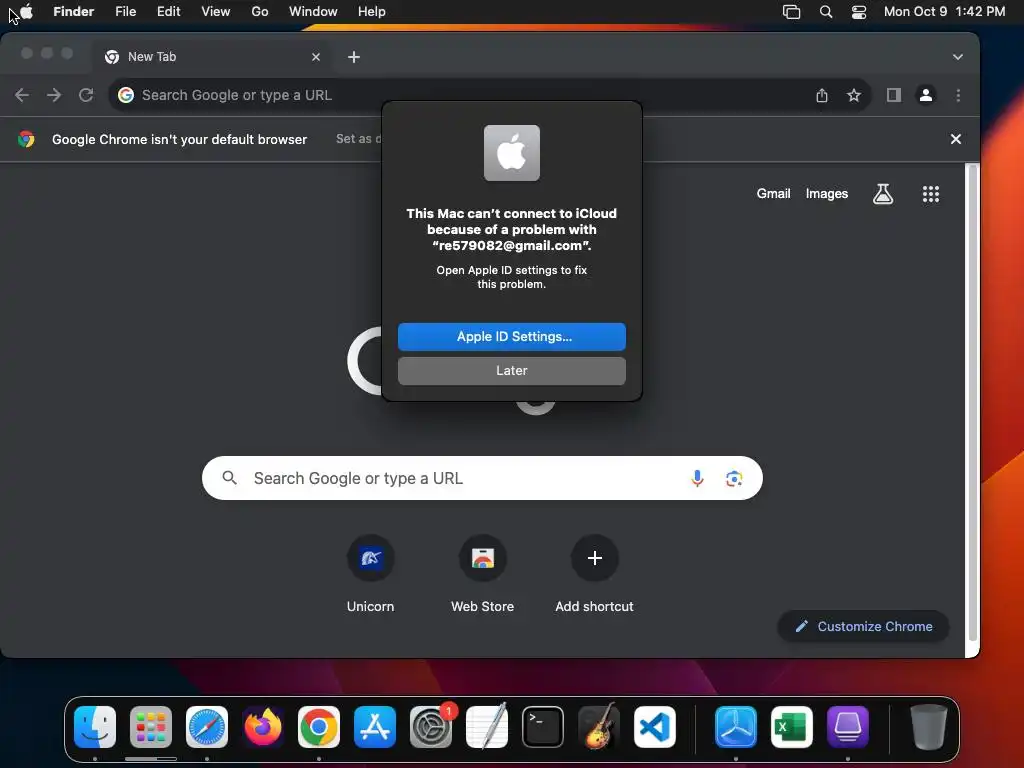Image resolution: width=1024 pixels, height=768 pixels.
Task: Click the Chrome page vertical scrollbar
Action: pos(972,403)
